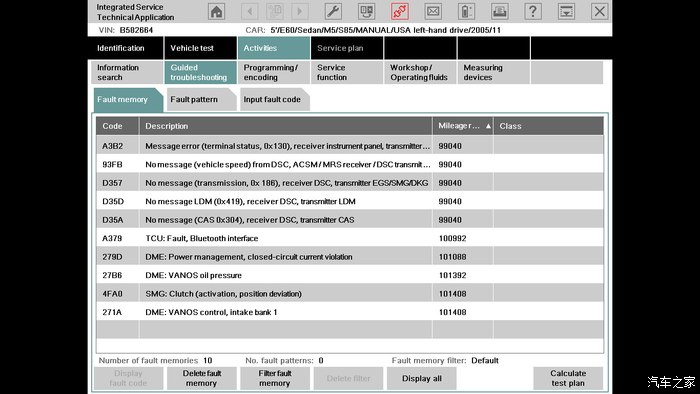Sort by the Description column header
The height and width of the screenshot is (394, 700).
coord(286,126)
